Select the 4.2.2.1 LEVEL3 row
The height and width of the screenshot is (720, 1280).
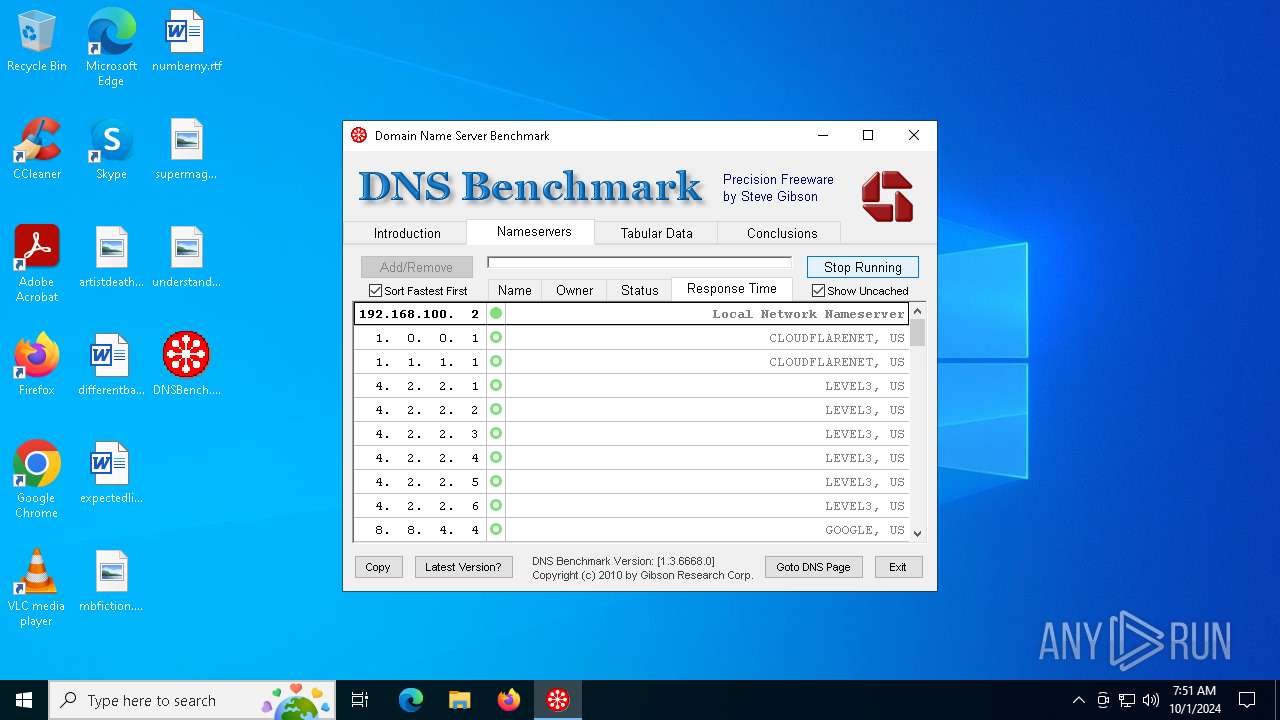pyautogui.click(x=631, y=386)
